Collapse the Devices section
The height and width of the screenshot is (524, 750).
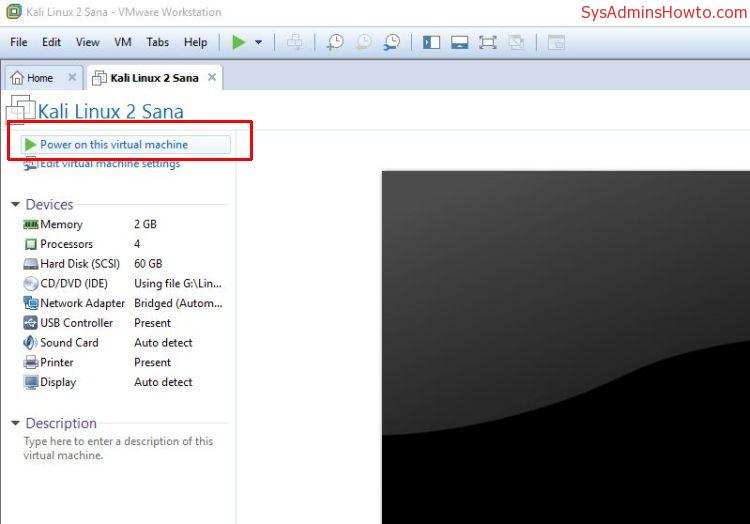tap(15, 204)
